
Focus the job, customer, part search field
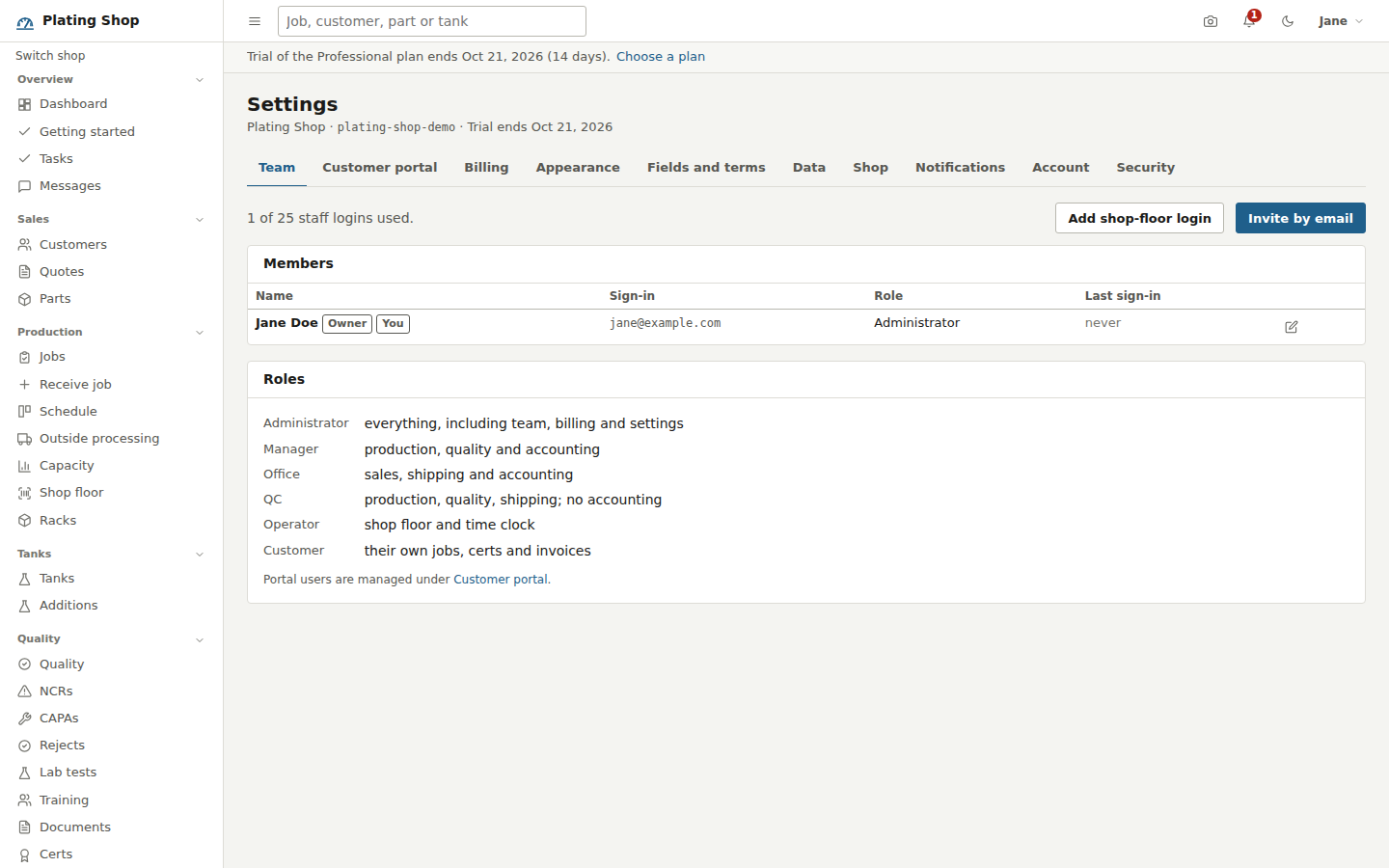pyautogui.click(x=432, y=21)
